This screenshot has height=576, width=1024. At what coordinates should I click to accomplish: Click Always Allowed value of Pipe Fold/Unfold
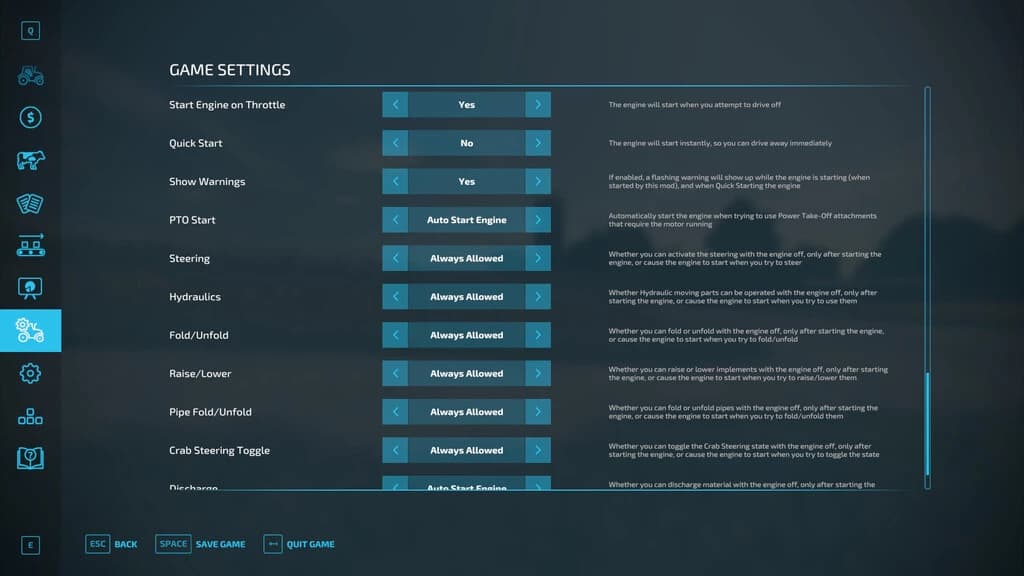point(466,412)
